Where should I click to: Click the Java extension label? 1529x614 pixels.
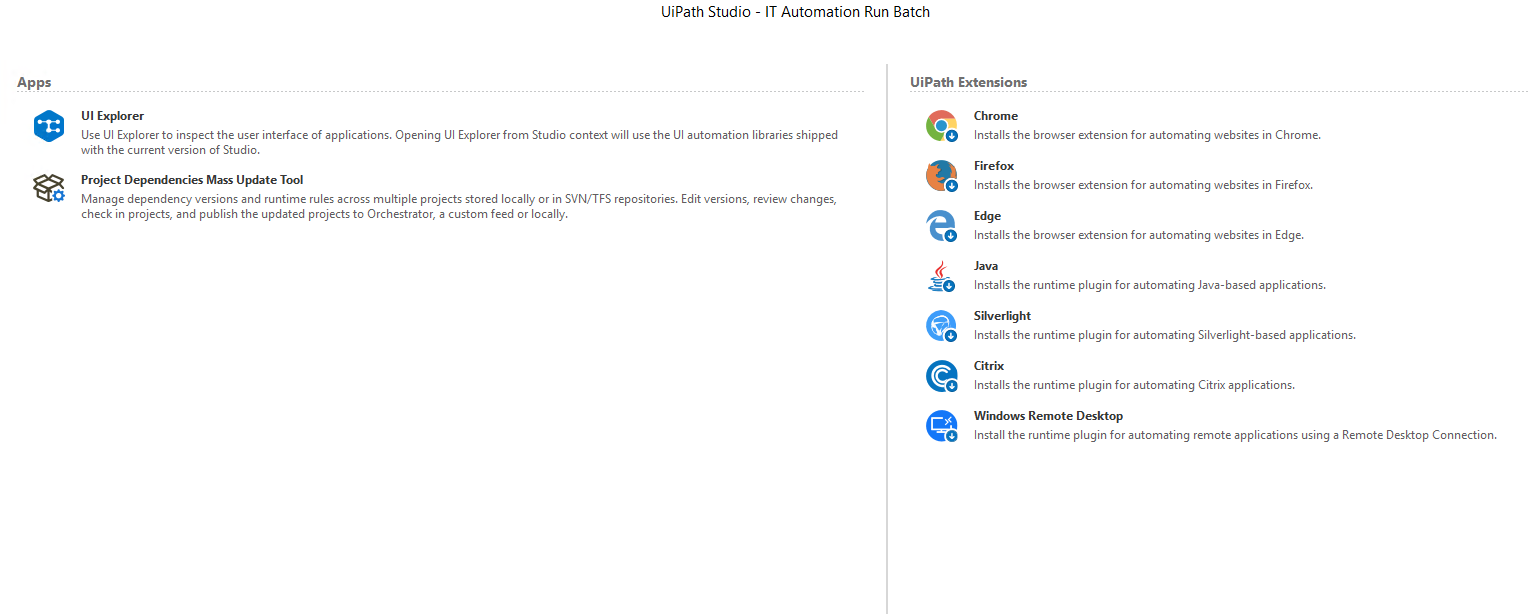[985, 265]
